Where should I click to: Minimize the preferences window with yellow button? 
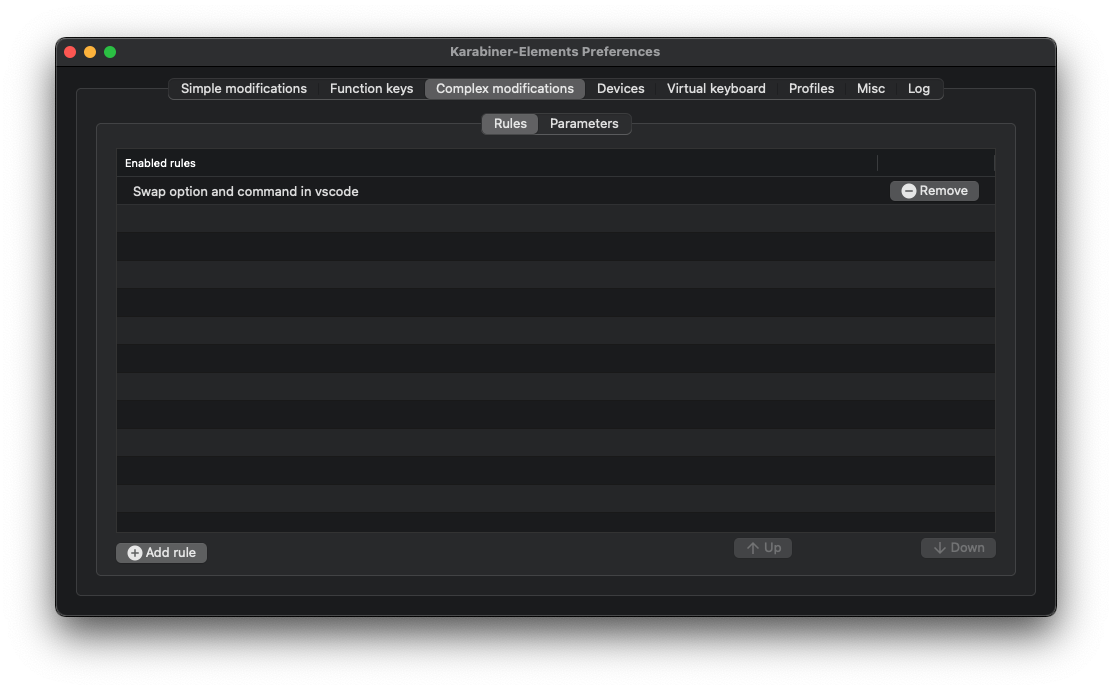tap(90, 52)
